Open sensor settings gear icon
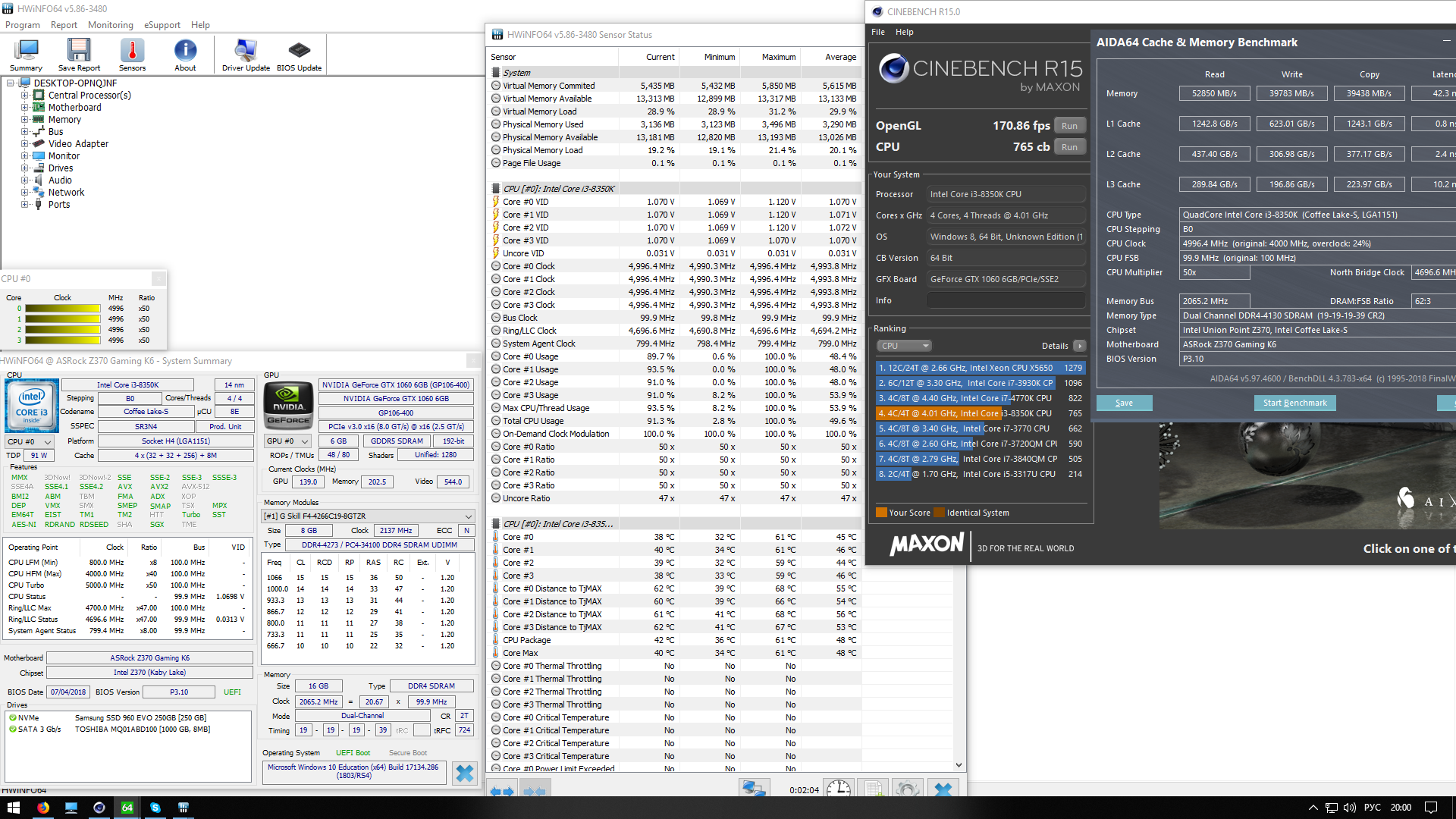1456x819 pixels. 907,789
